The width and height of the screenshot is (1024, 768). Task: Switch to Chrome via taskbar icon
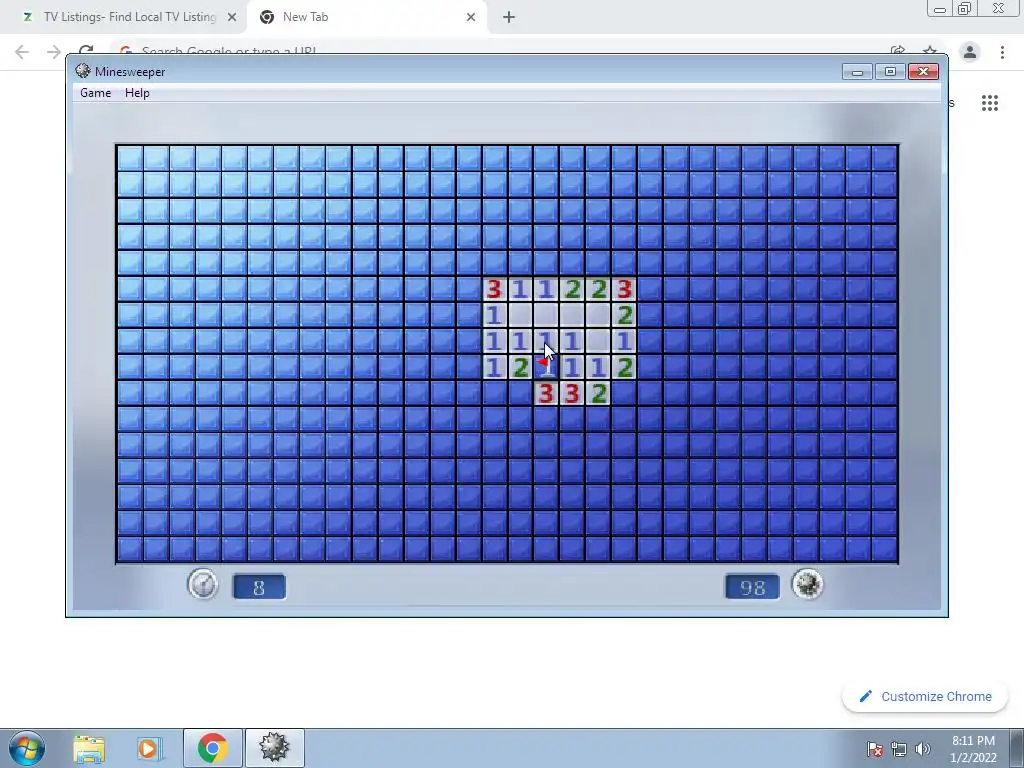[212, 748]
